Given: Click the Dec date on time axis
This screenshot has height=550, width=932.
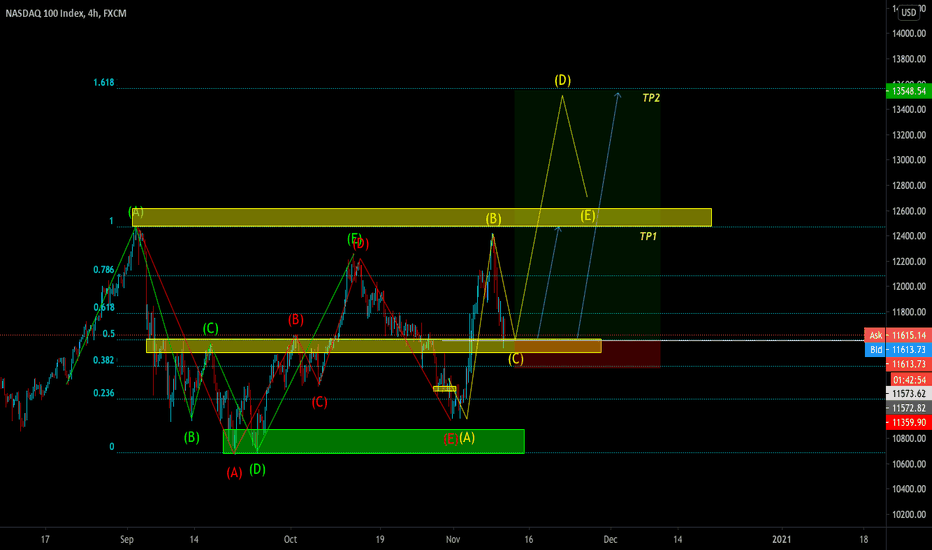Looking at the screenshot, I should pos(610,540).
